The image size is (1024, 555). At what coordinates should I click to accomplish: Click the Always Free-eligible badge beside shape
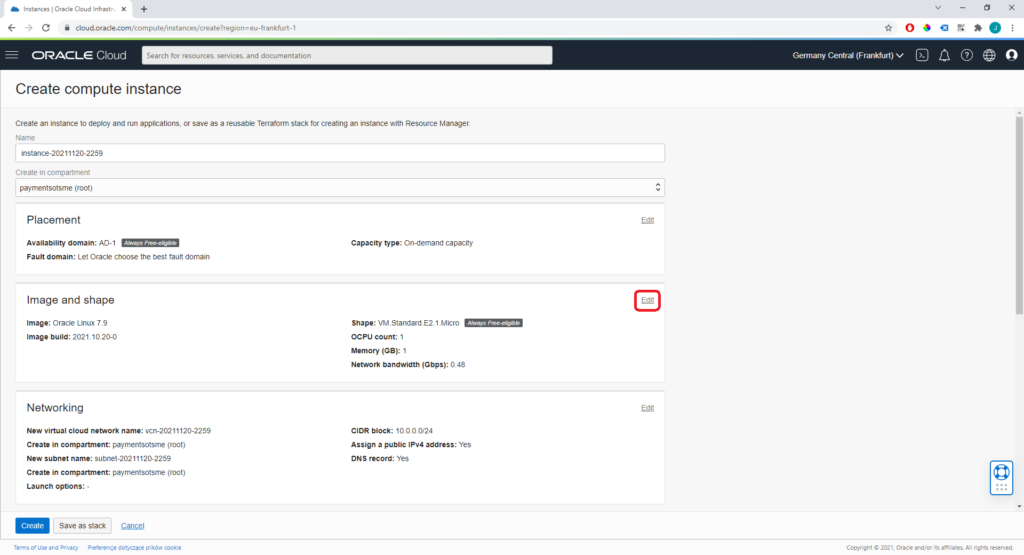(x=493, y=323)
